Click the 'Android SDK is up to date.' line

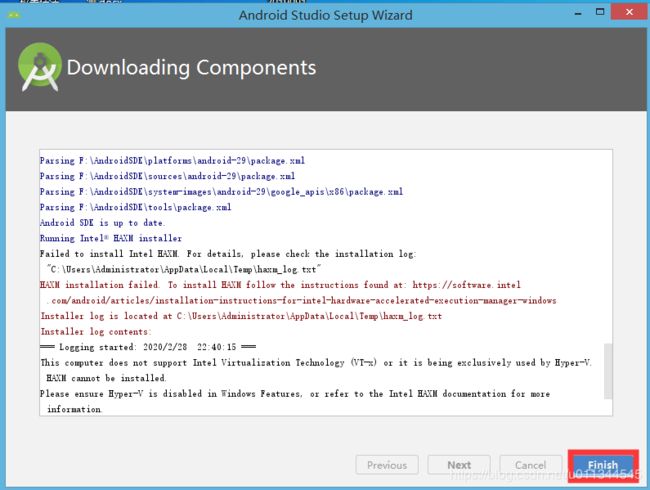pos(102,223)
